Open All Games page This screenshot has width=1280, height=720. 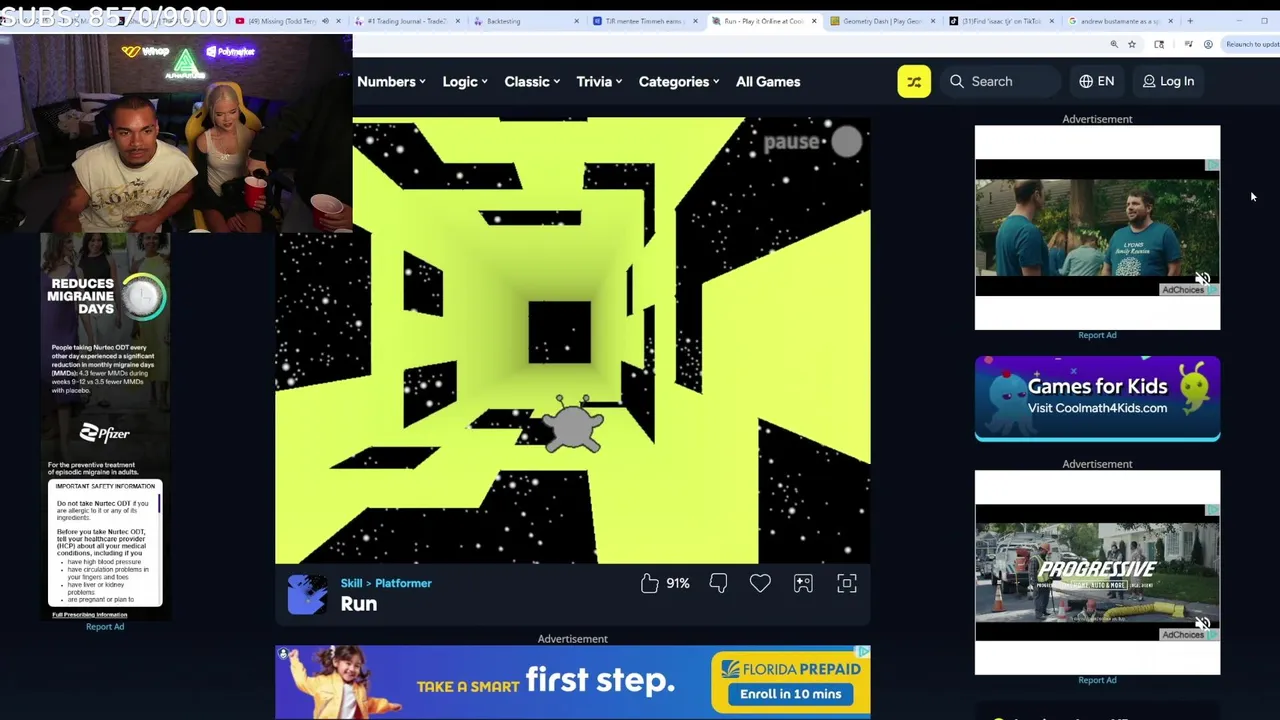[x=768, y=82]
